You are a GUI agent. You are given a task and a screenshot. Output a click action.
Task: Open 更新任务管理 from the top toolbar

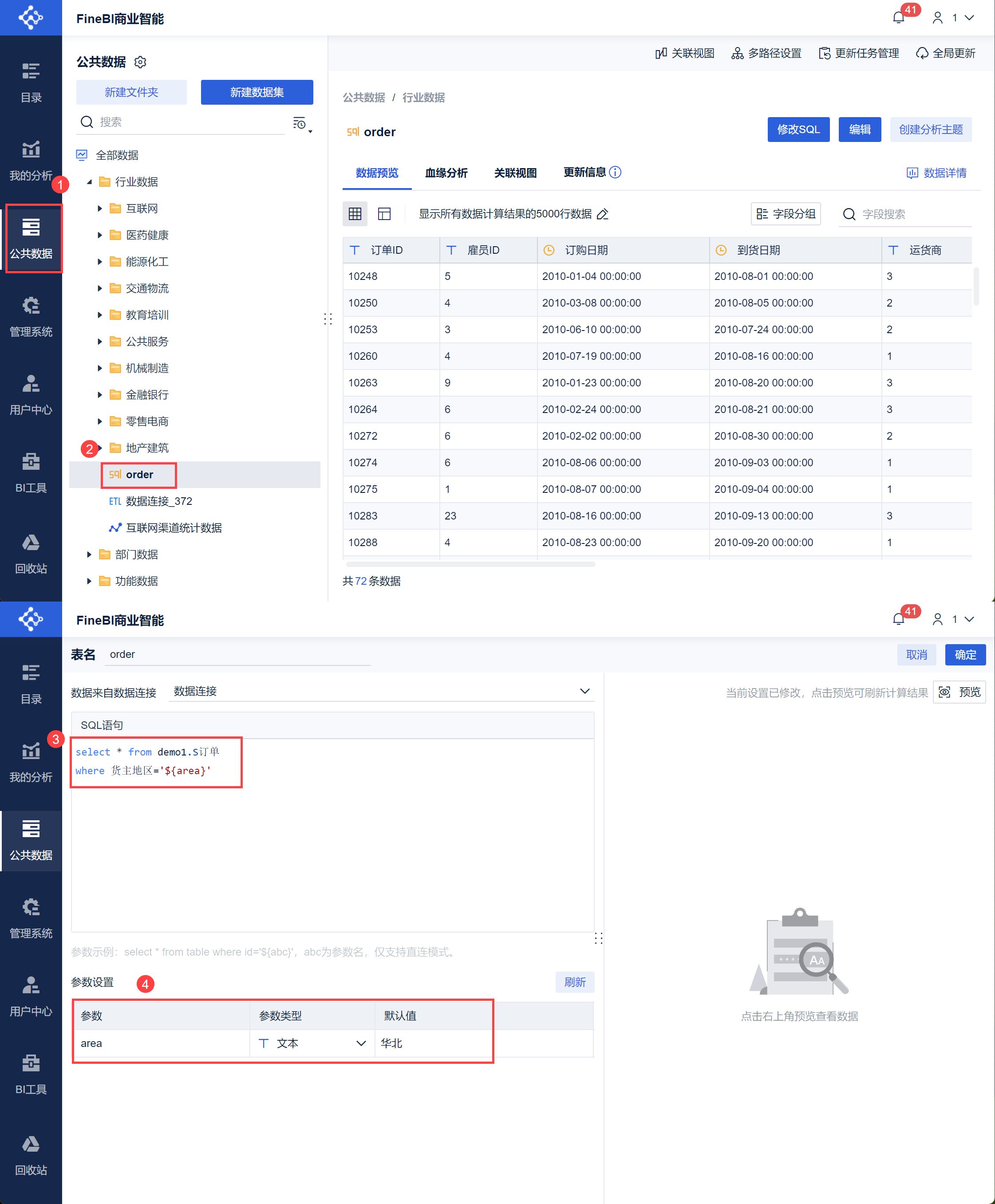click(x=859, y=53)
